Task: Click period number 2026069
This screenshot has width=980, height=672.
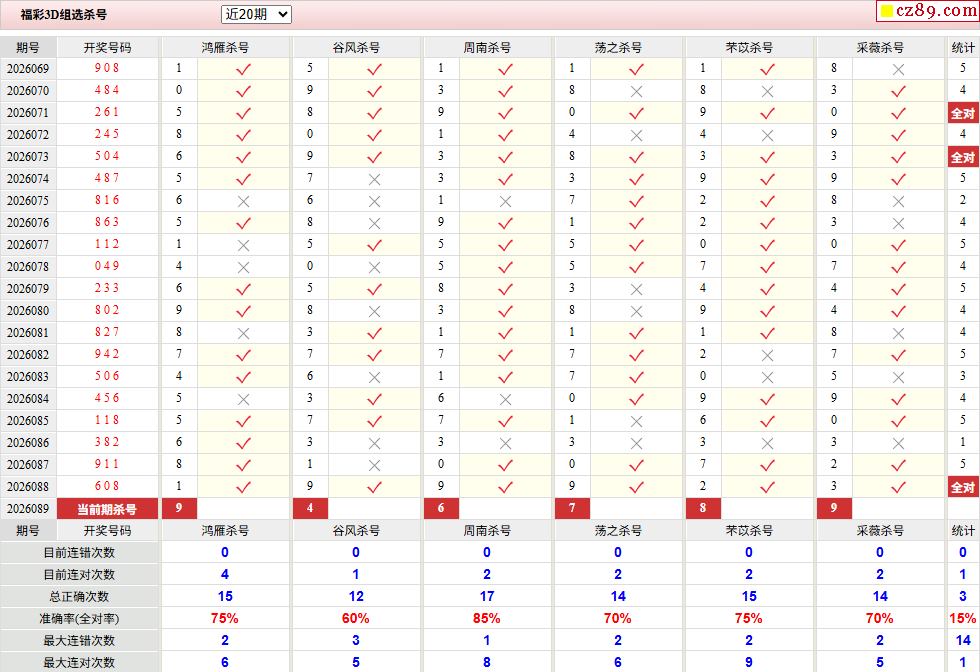Action: pos(28,69)
